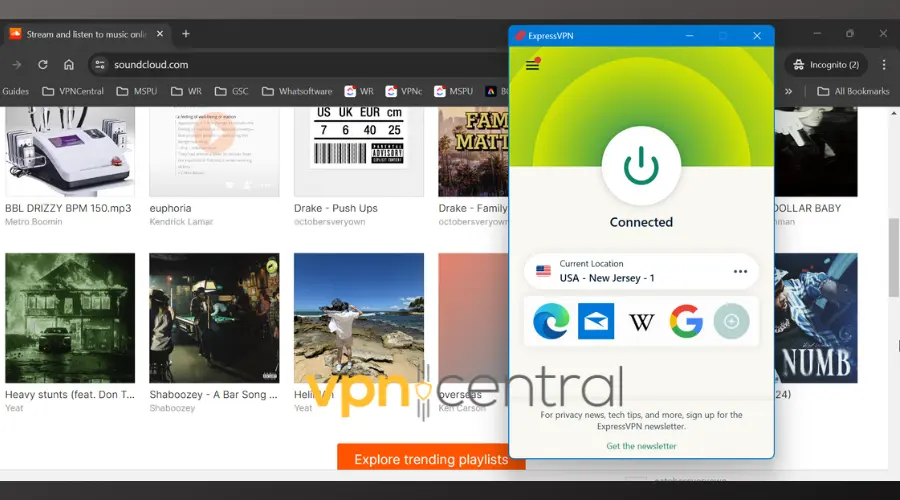Open BBL DRIZZY BPM 150.mp3 cover
Viewport: 900px width, 500px height.
[70, 152]
